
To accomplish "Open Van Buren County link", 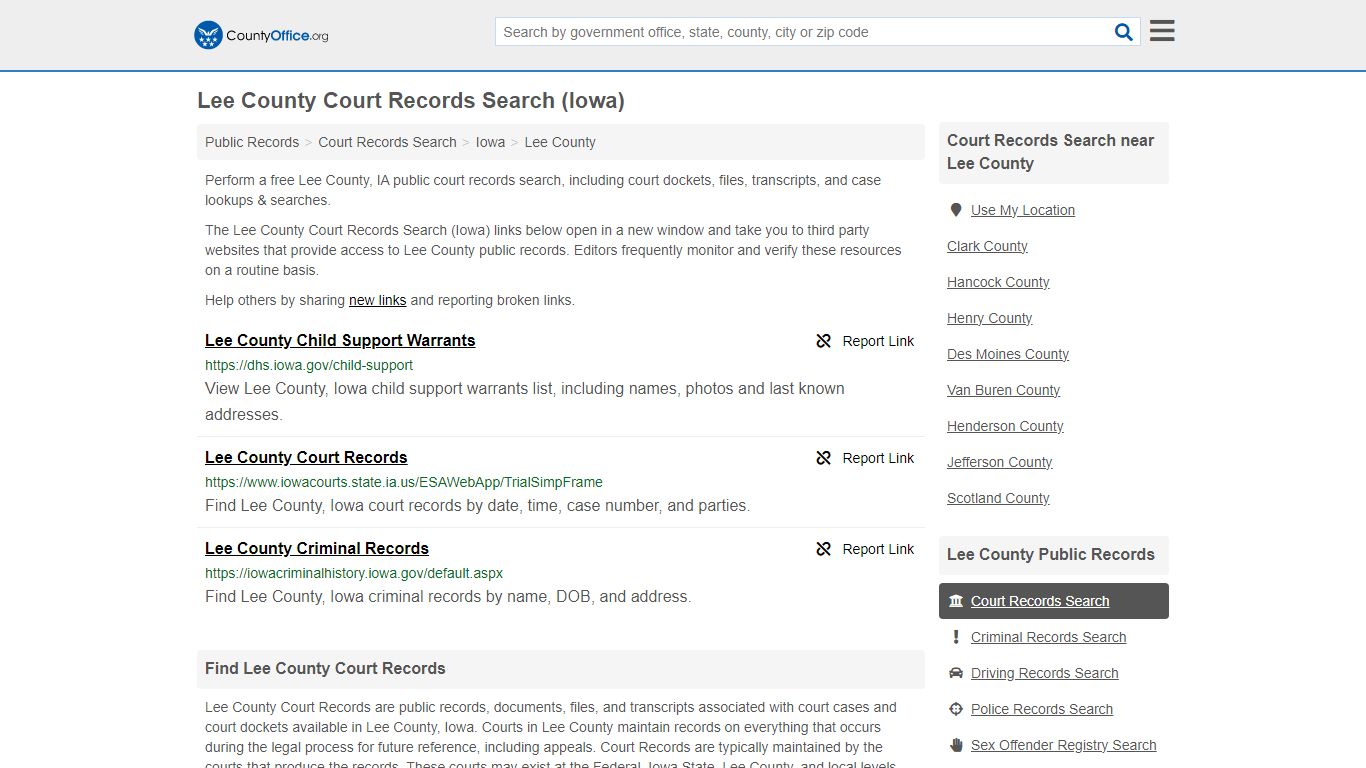I will click(1003, 390).
